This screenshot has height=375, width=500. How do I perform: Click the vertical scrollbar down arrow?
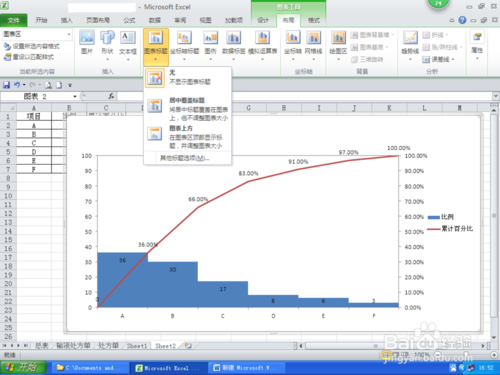point(494,337)
